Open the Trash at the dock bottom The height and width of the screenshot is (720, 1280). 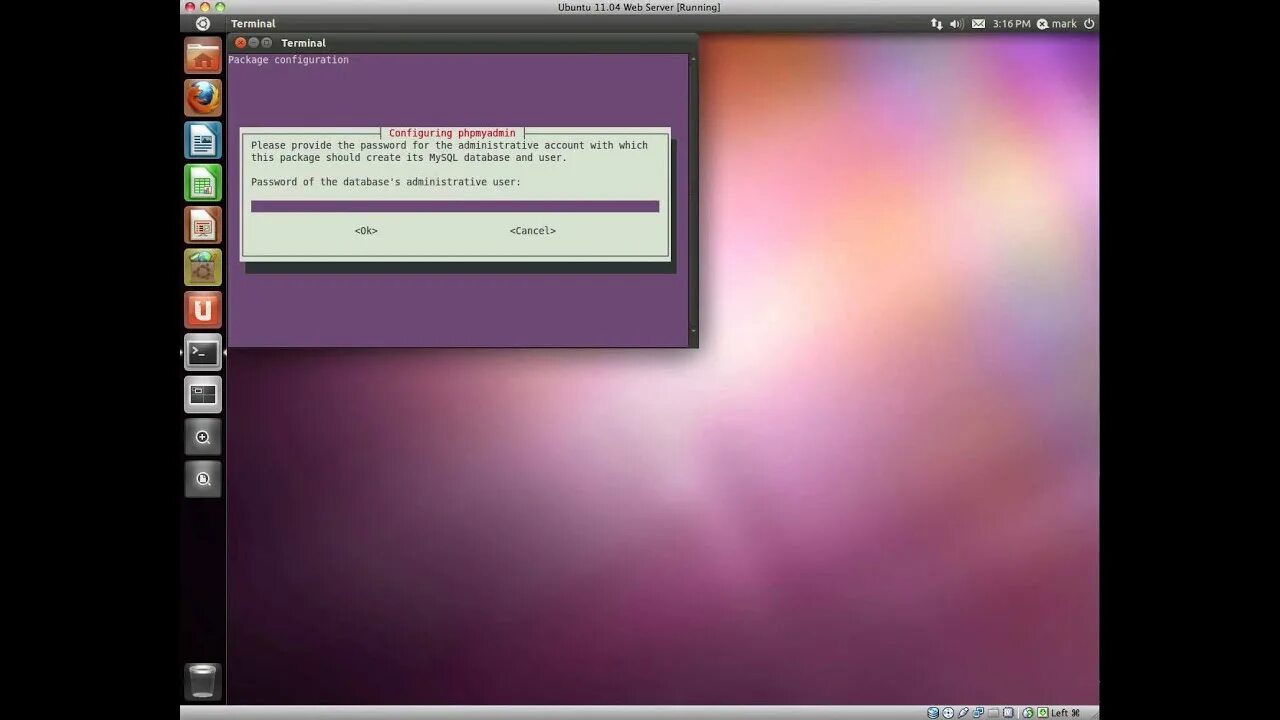point(203,681)
